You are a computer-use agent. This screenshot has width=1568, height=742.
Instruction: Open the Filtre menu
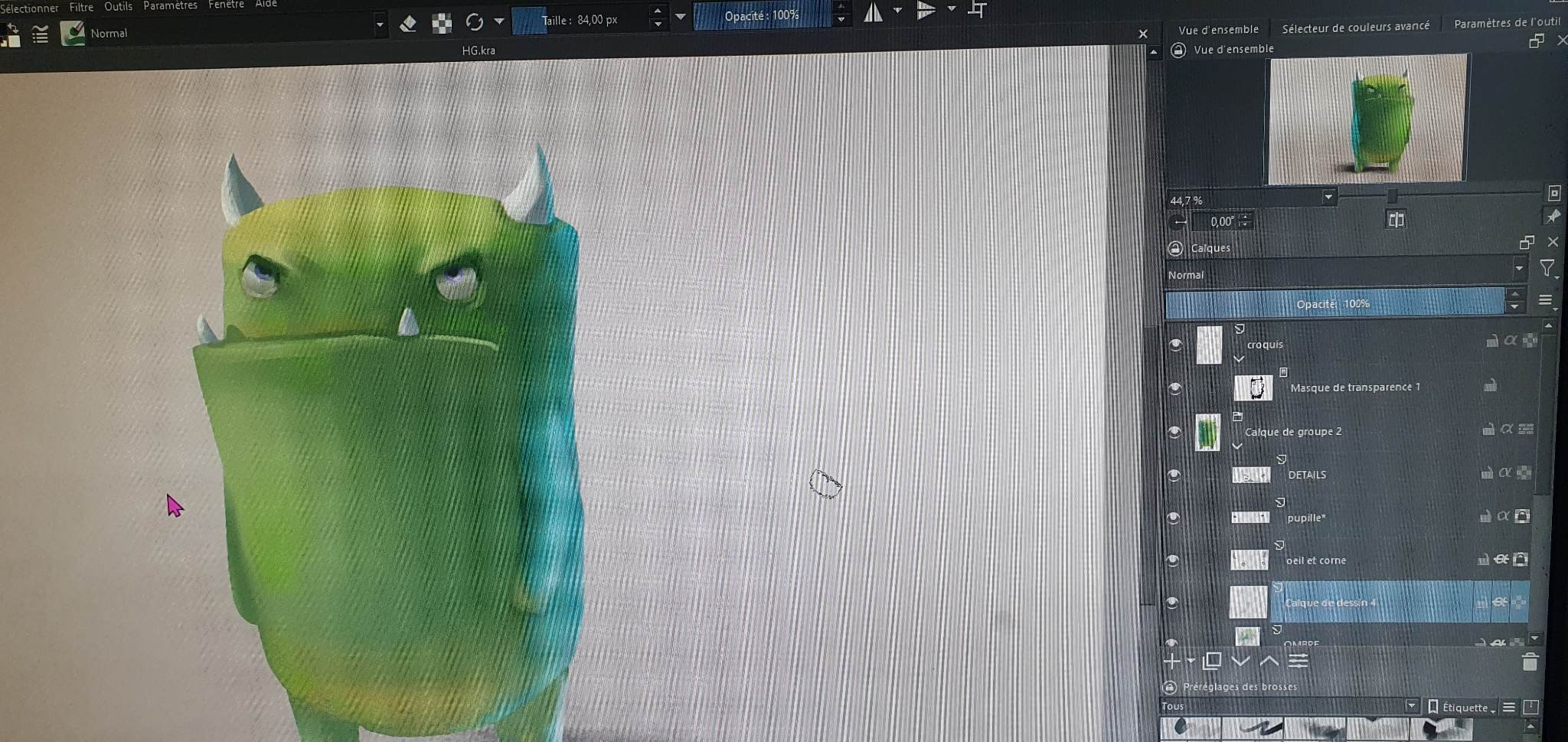click(x=80, y=6)
